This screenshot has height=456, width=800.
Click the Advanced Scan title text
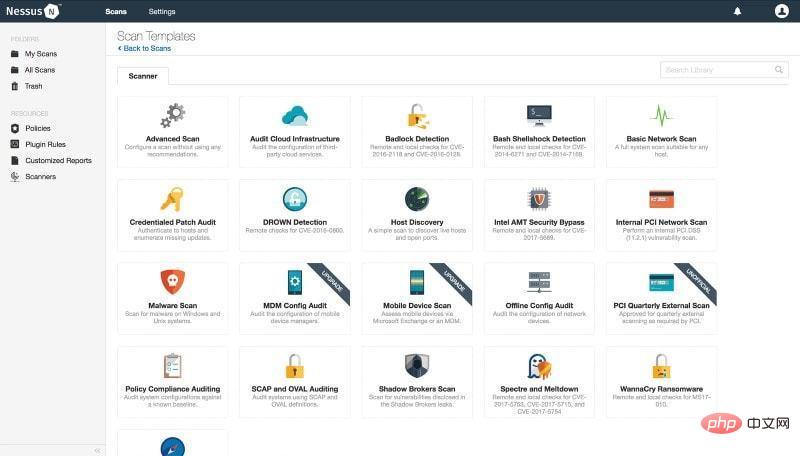tap(172, 139)
